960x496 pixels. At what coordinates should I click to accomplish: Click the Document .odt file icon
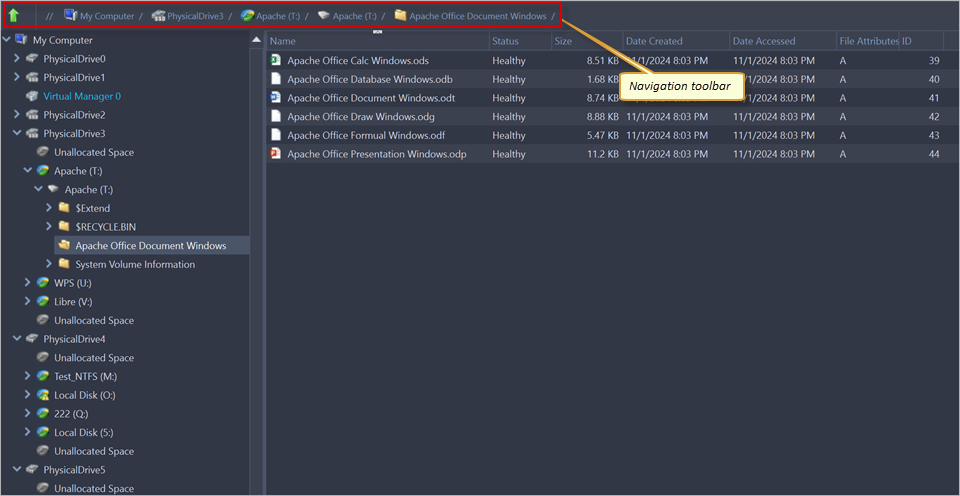point(276,98)
